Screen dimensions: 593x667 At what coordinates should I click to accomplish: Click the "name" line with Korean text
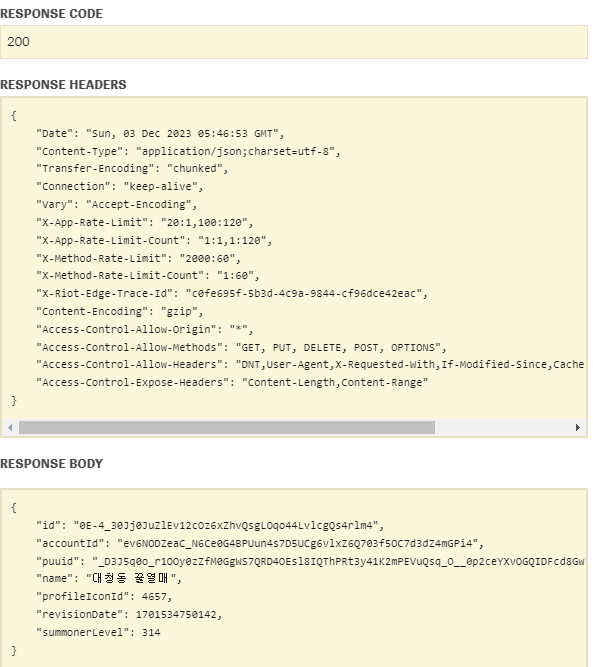coord(109,579)
